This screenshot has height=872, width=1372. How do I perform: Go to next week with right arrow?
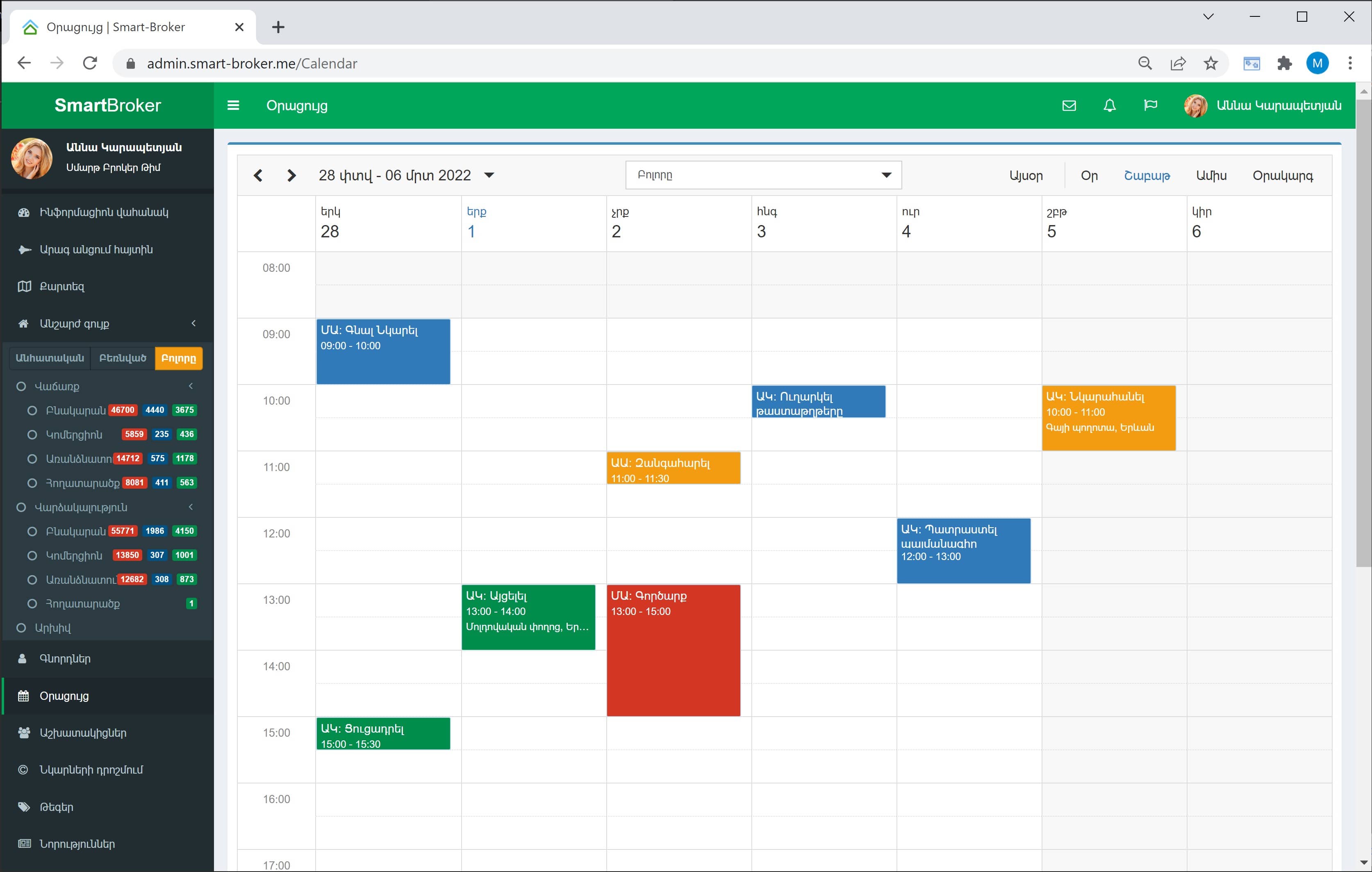(x=291, y=175)
